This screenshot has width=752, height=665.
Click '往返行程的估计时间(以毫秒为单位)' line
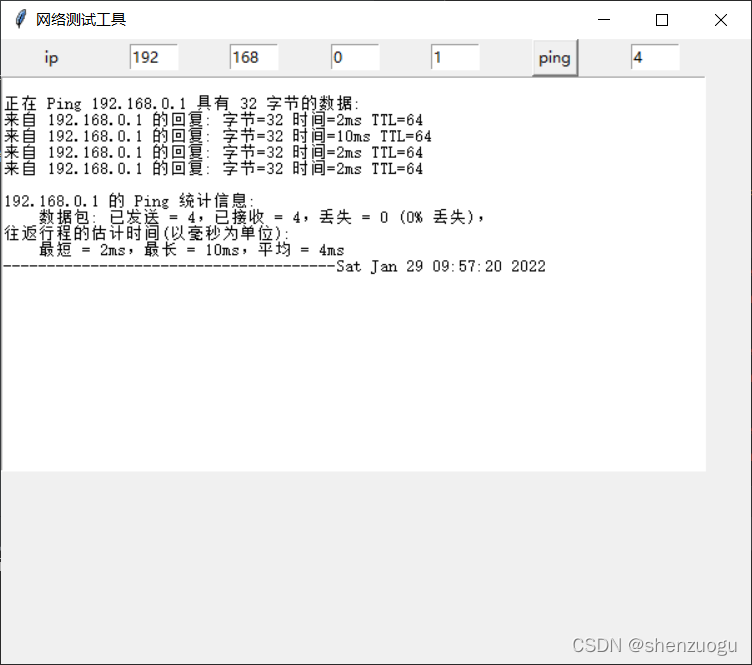(147, 233)
